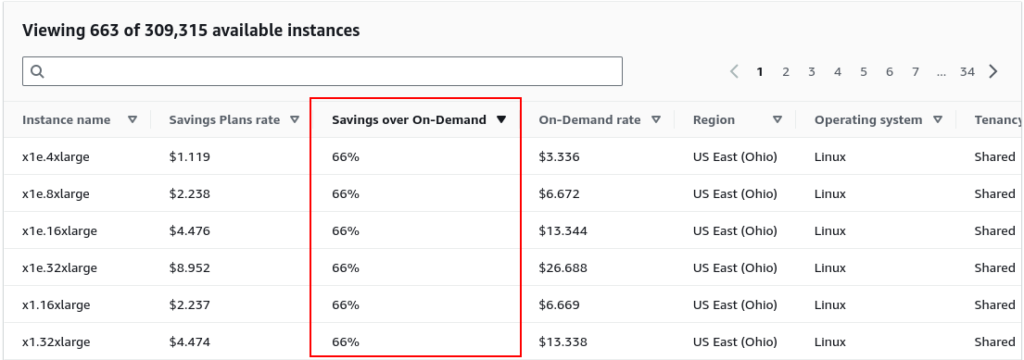Select the x1e.32xlarge instance name

pos(59,268)
